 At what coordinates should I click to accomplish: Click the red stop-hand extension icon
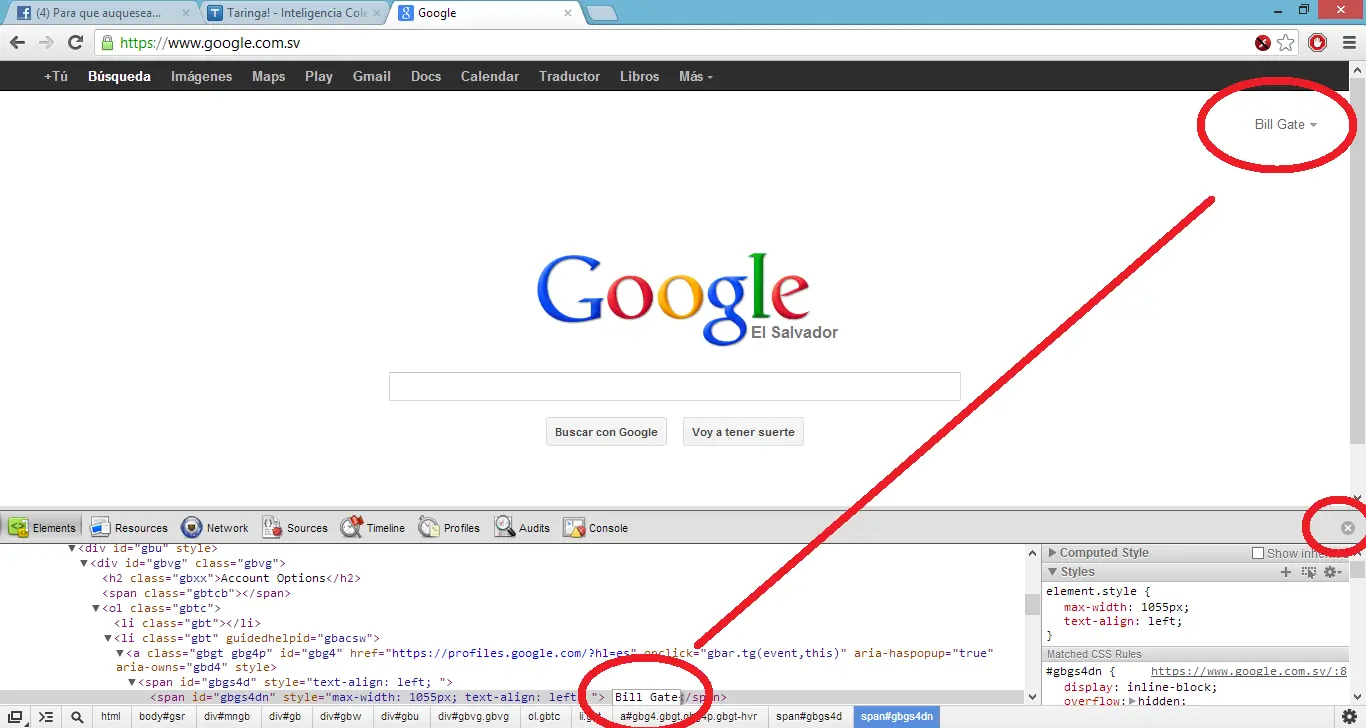(1317, 42)
